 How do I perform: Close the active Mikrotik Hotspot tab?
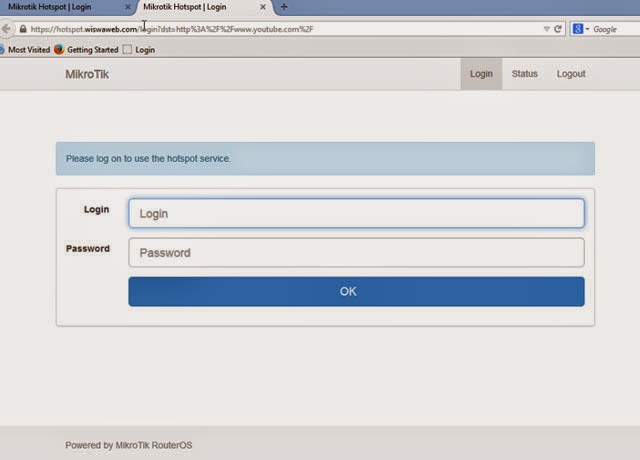(263, 7)
